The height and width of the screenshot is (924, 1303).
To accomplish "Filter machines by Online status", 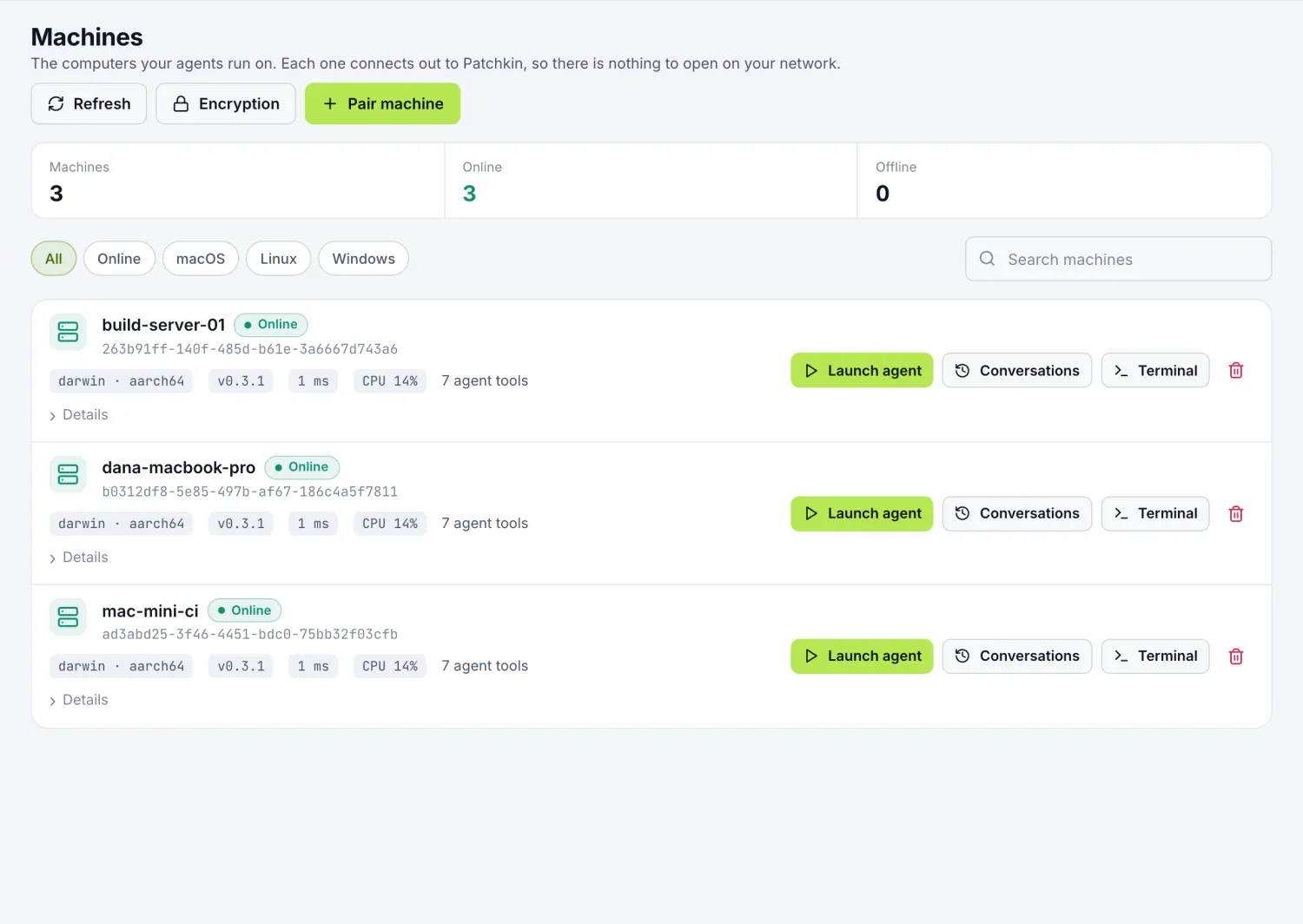I will pyautogui.click(x=119, y=259).
